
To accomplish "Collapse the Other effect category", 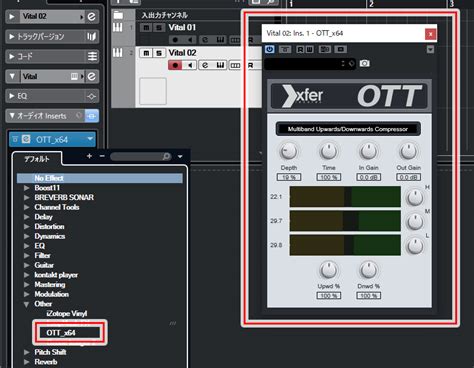I will point(26,304).
